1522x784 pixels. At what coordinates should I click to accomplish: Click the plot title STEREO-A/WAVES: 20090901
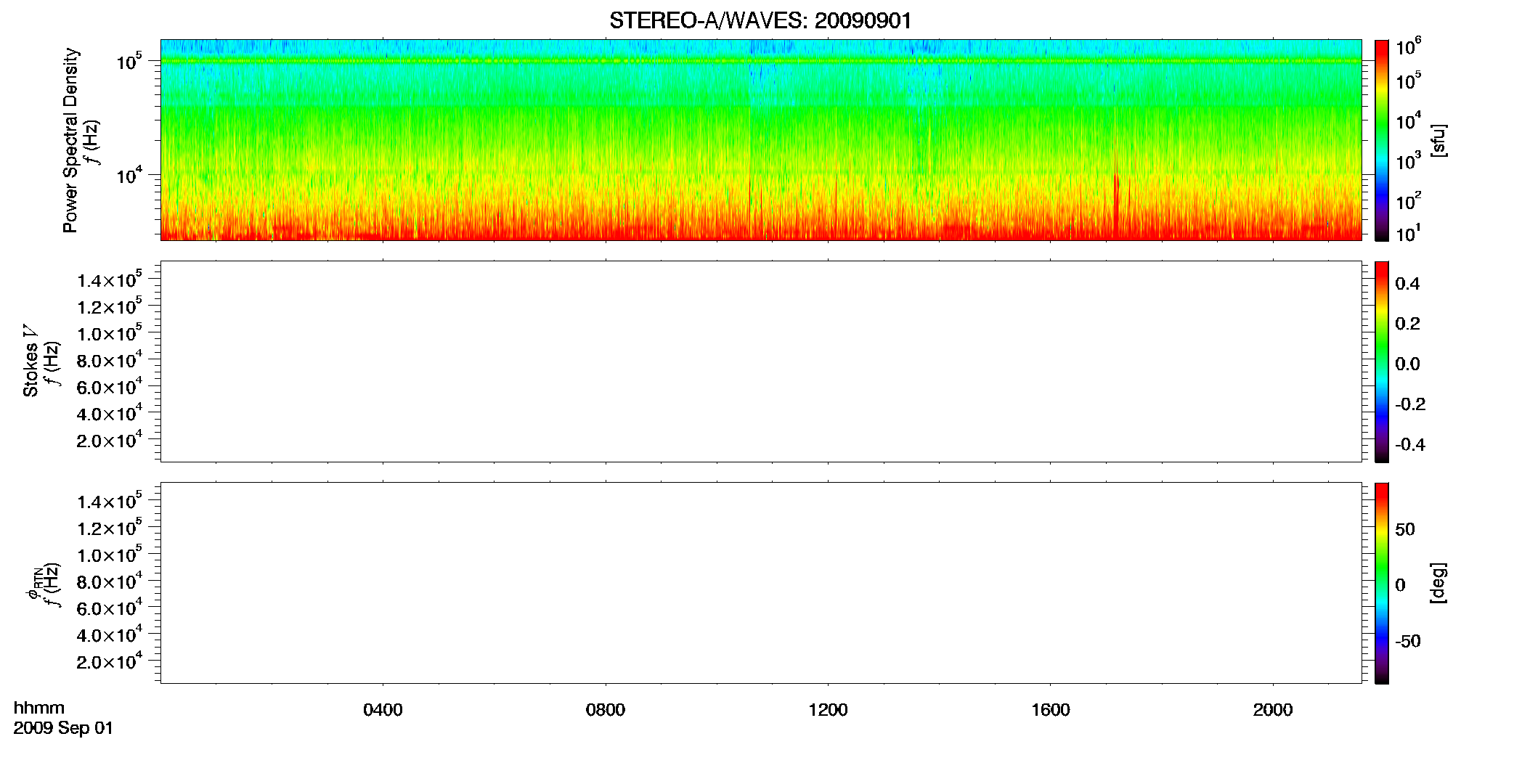[x=760, y=21]
